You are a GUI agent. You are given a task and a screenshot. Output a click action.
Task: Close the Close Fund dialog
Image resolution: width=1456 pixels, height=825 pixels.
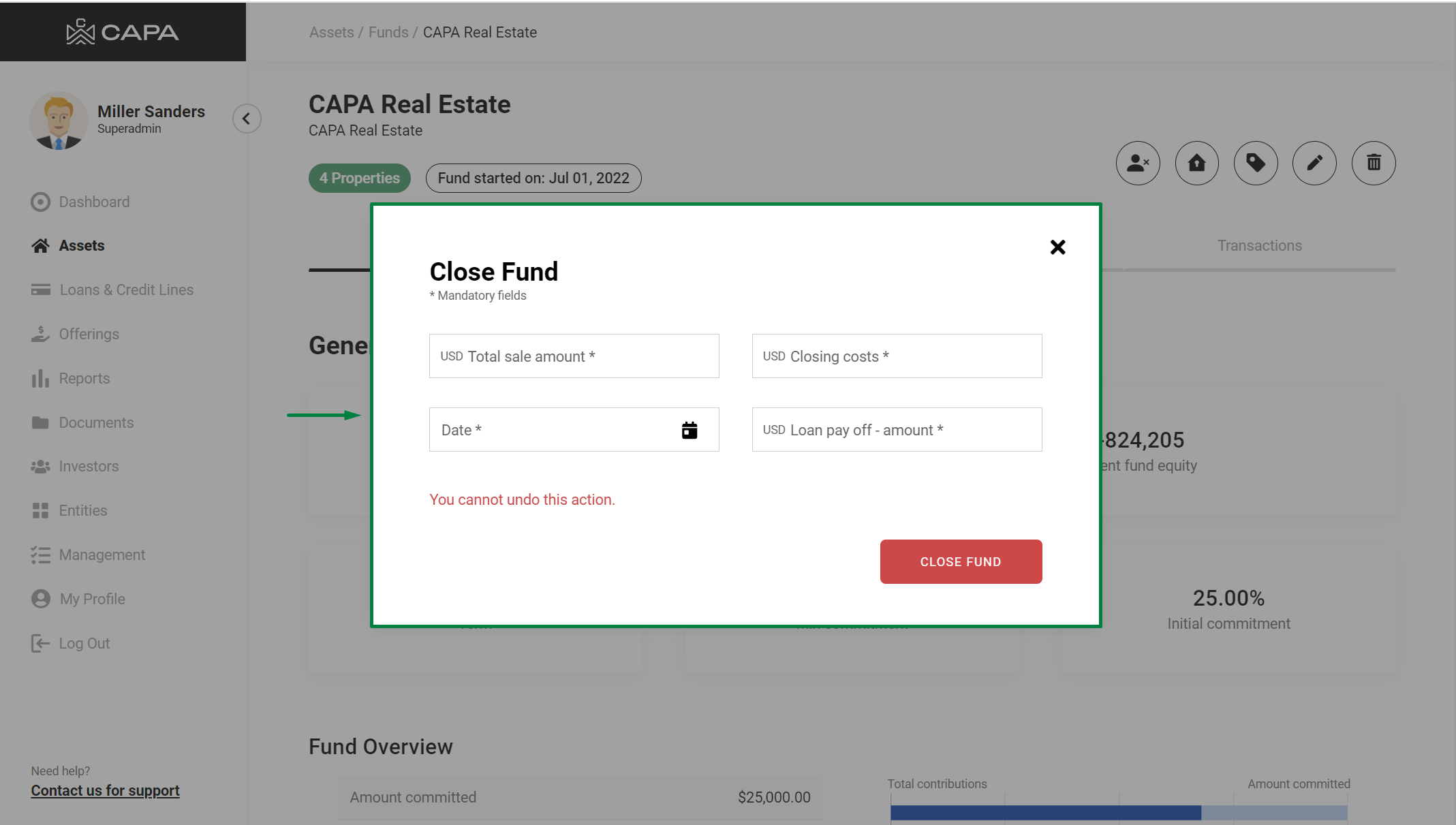click(x=1057, y=247)
